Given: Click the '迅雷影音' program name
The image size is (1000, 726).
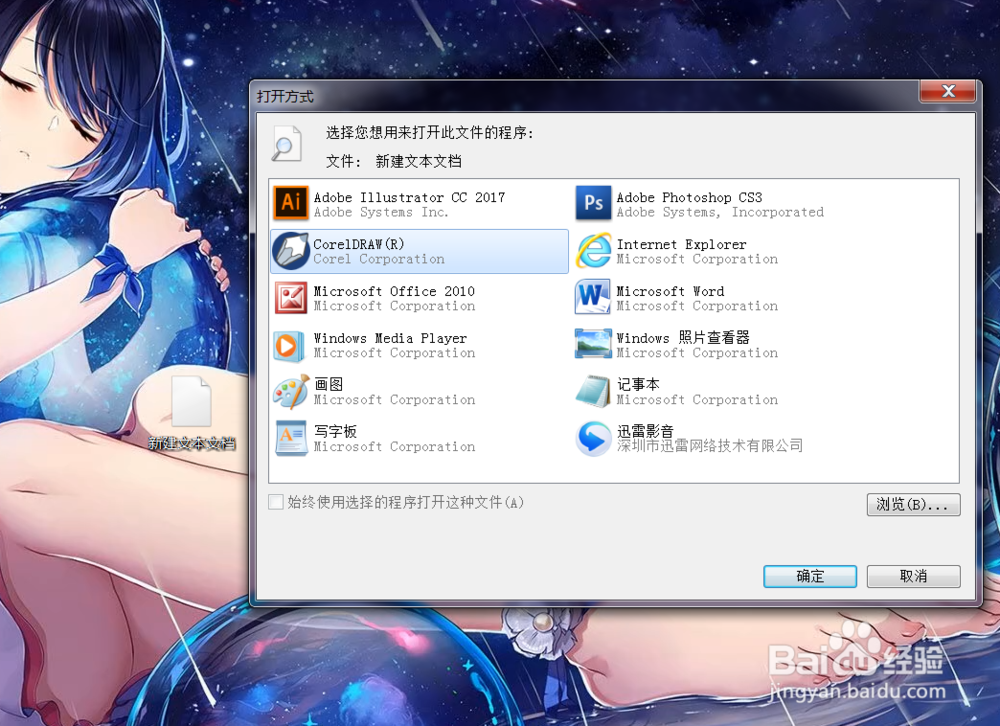Looking at the screenshot, I should click(645, 431).
